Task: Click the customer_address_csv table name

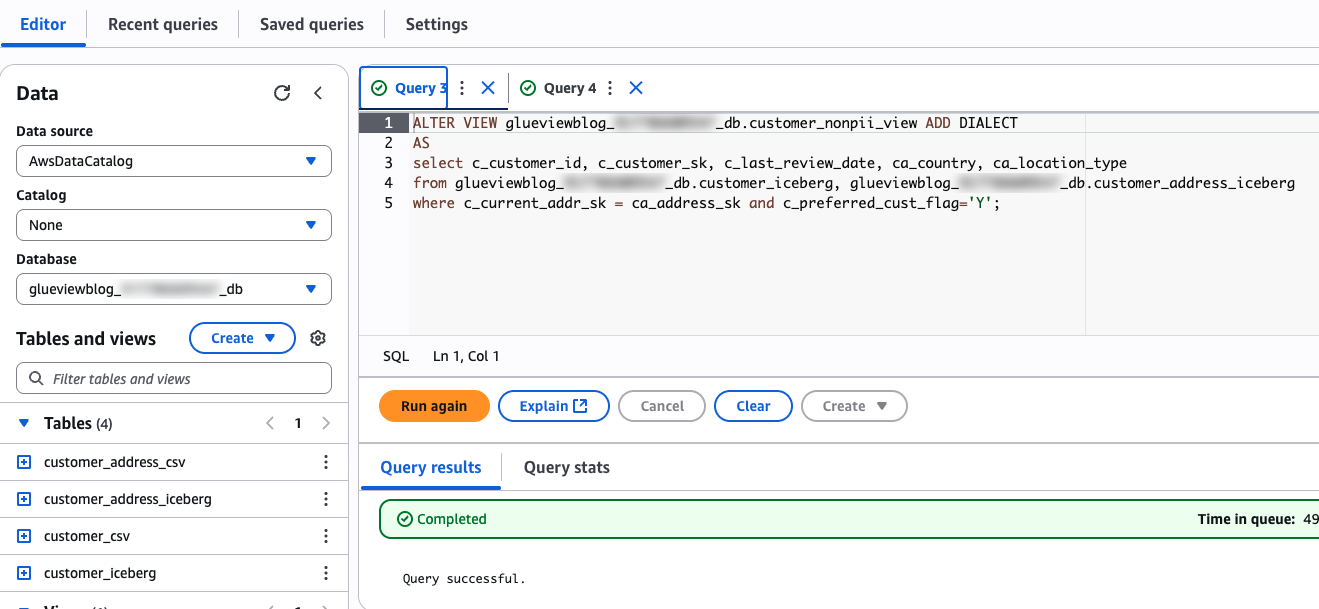Action: pos(115,462)
